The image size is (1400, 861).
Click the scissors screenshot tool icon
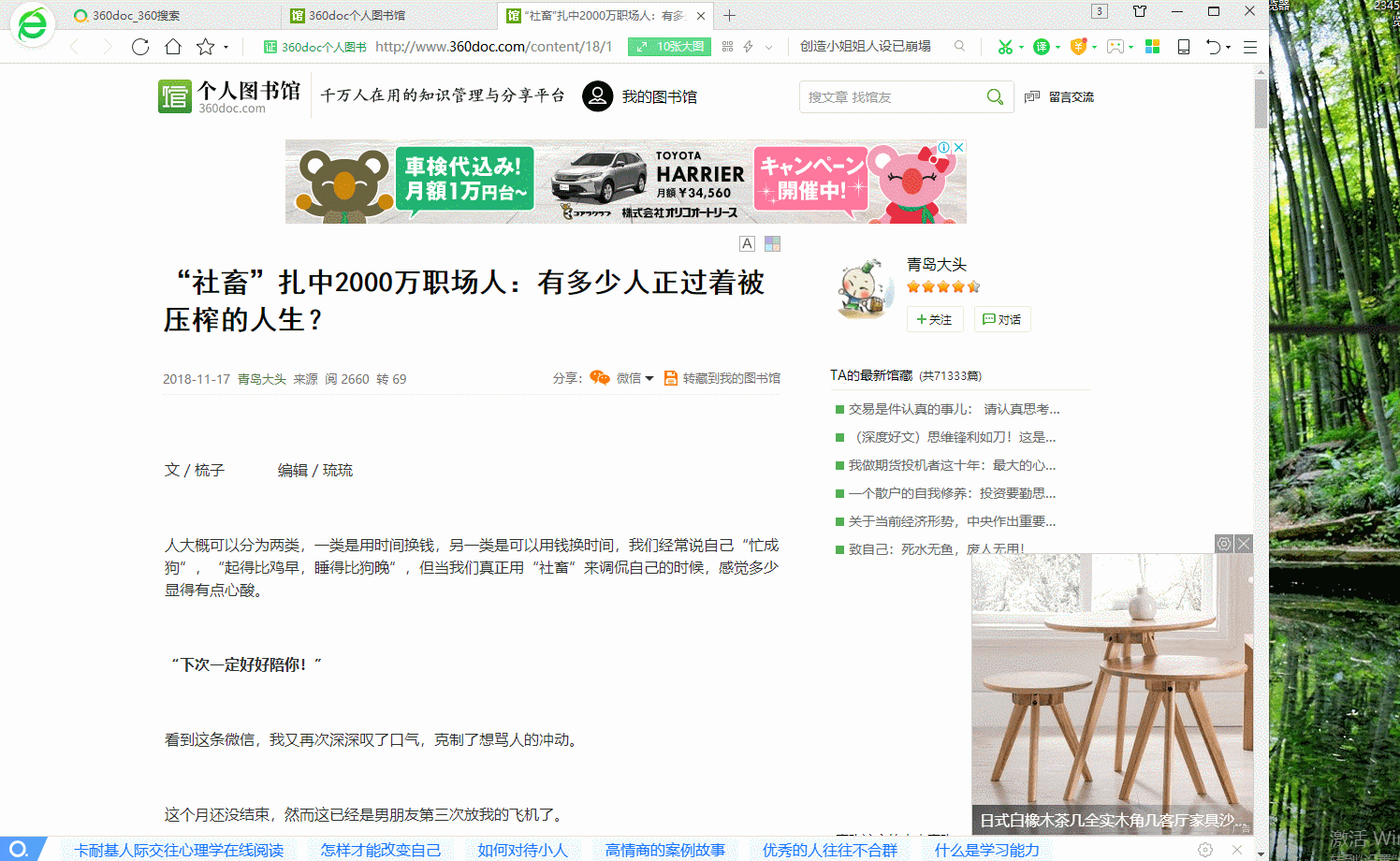click(1004, 47)
